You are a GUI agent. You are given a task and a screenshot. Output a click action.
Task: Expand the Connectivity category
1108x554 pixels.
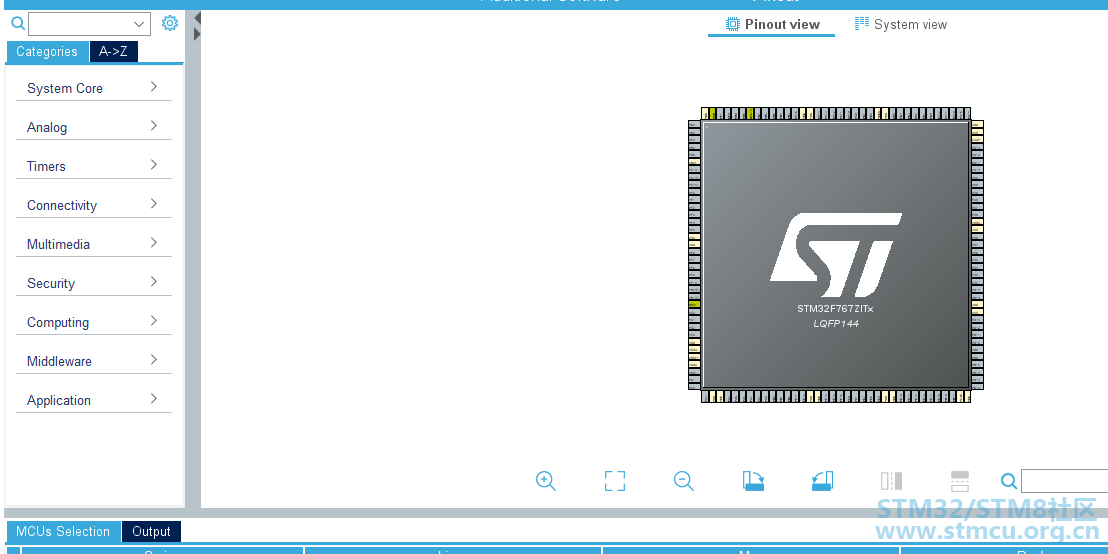[93, 205]
